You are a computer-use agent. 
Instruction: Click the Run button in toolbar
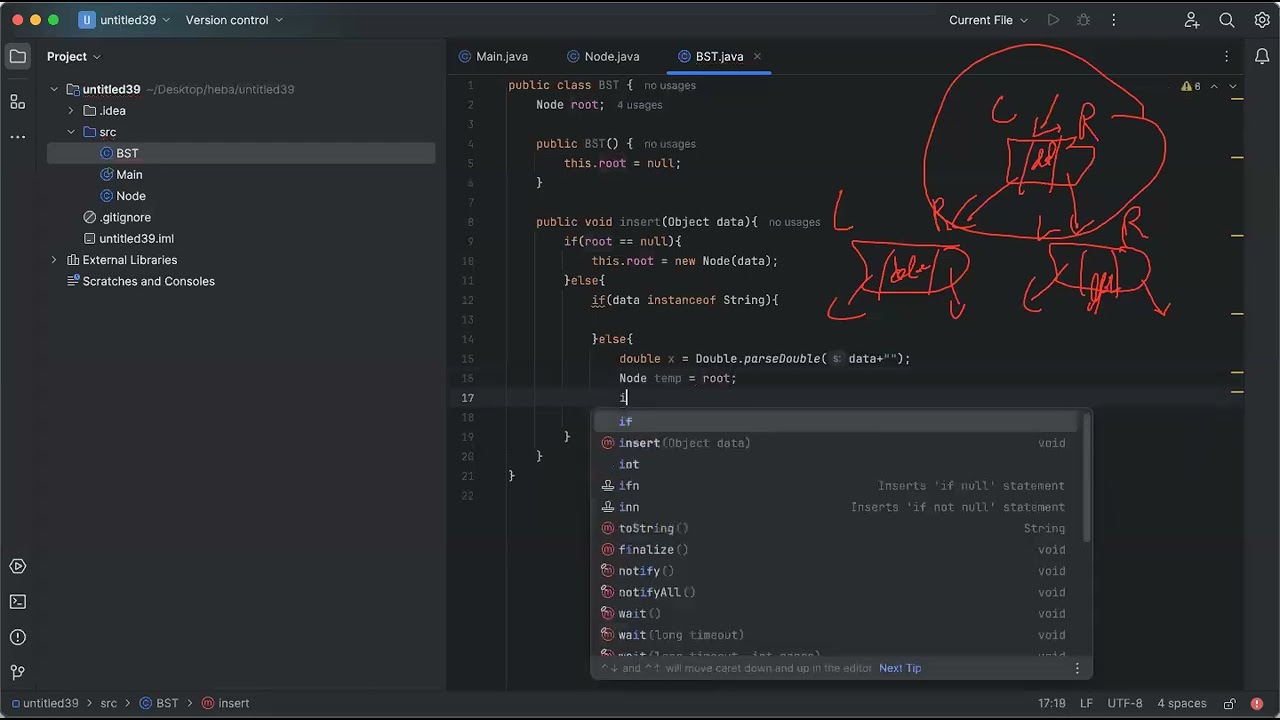(1053, 20)
